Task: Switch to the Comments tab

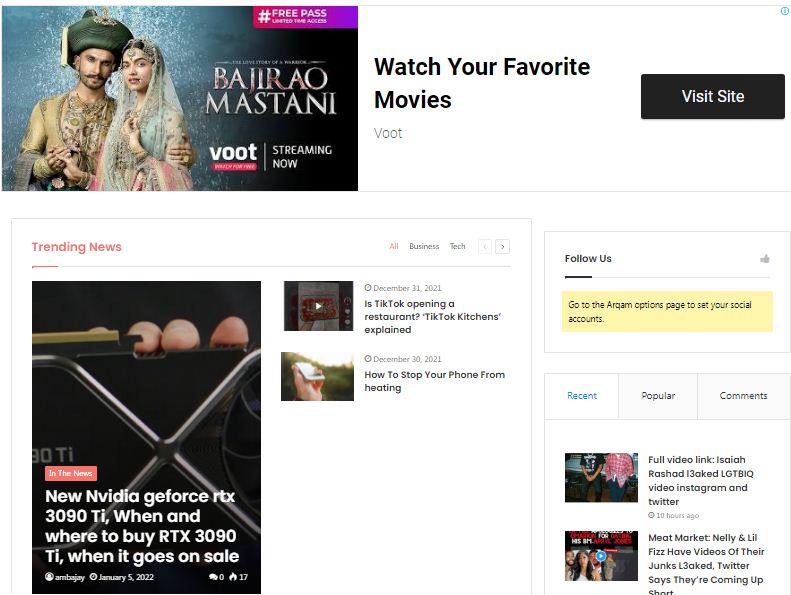Action: coord(743,396)
